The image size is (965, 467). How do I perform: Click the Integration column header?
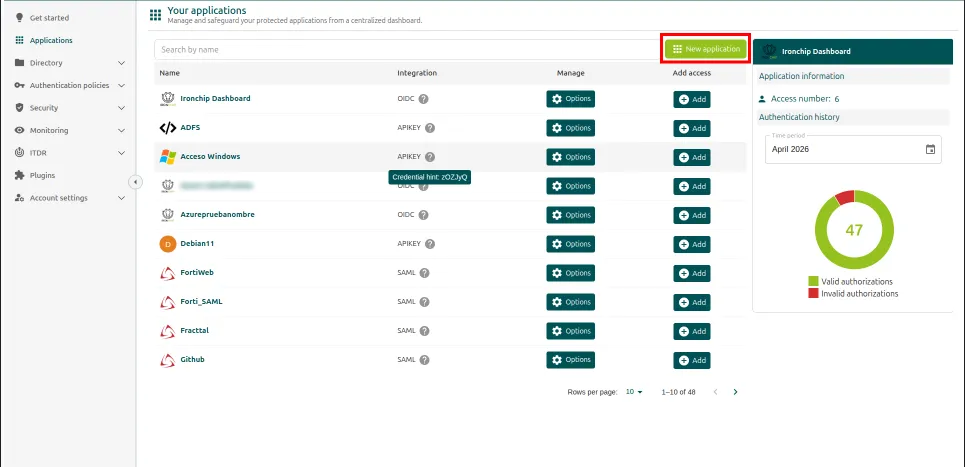417,73
